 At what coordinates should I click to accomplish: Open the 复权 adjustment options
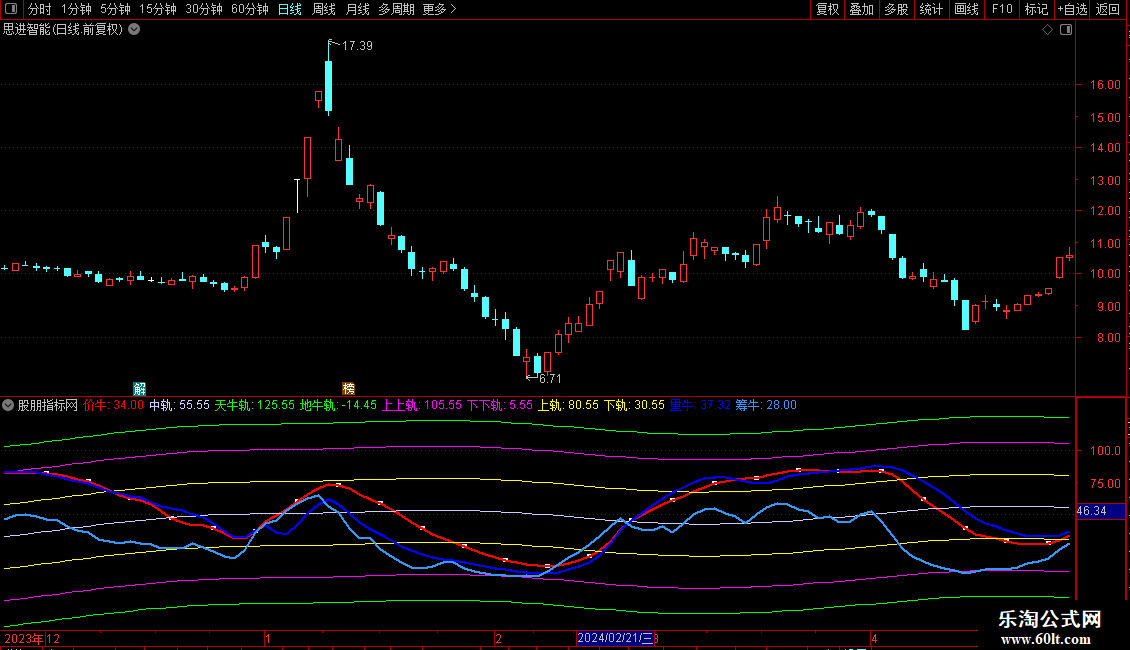click(x=828, y=9)
